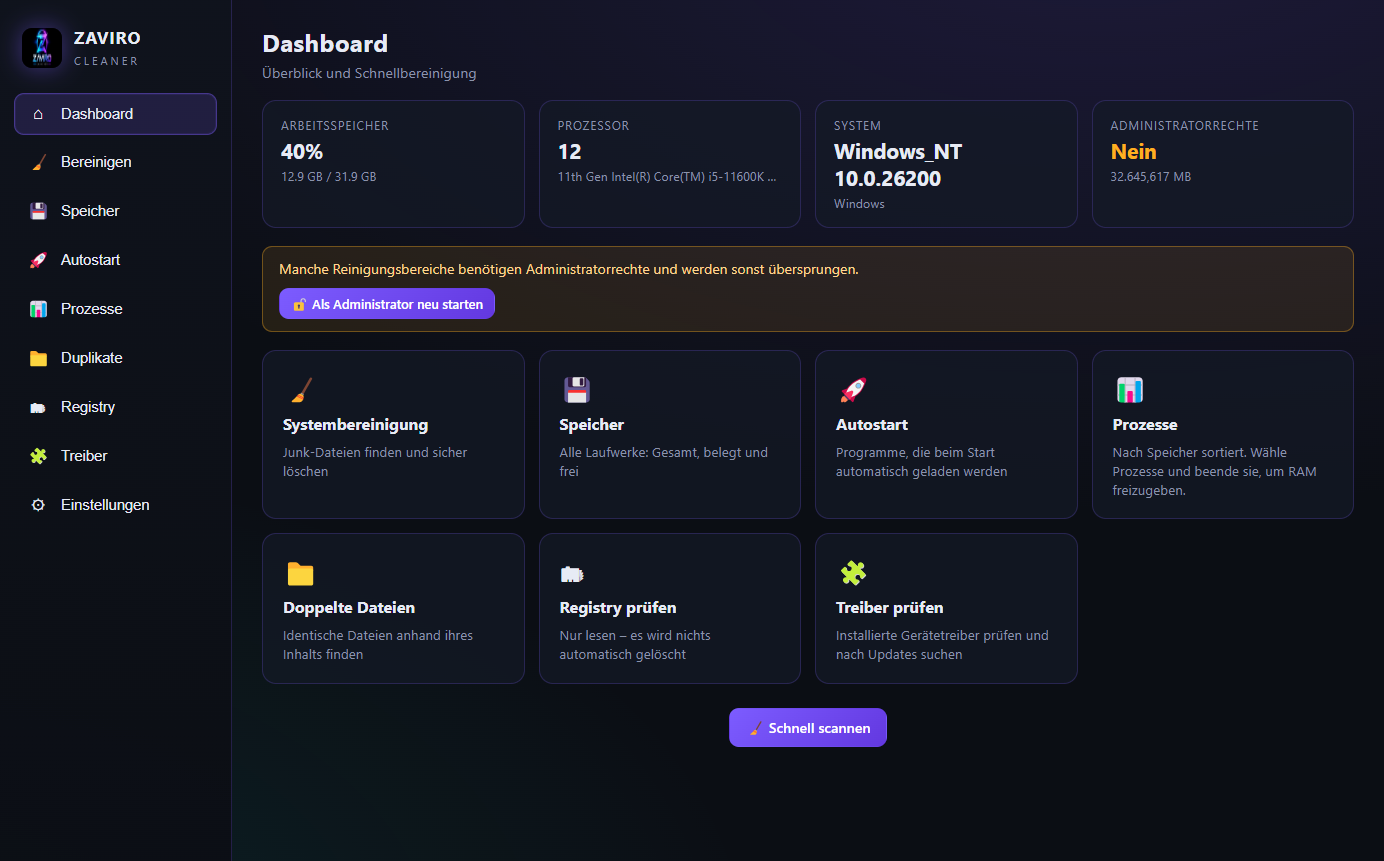Click the floppy disk icon beside Speicher in sidebar

38,211
